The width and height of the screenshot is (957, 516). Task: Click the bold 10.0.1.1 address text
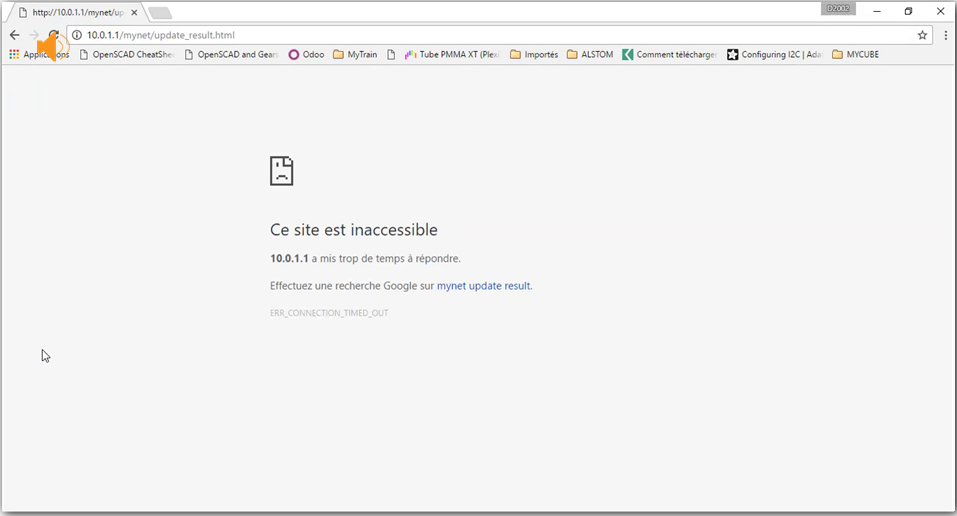coord(289,258)
